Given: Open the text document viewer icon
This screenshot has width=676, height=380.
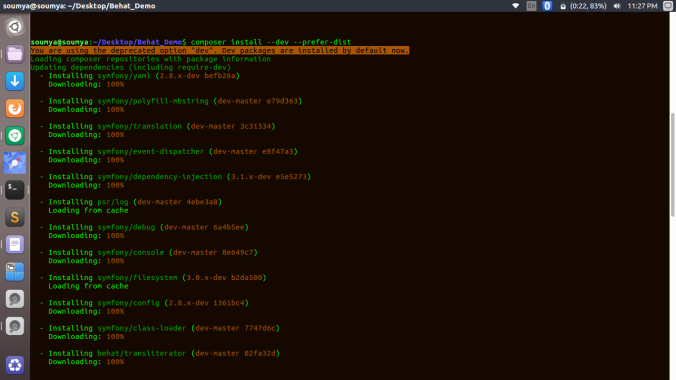Looking at the screenshot, I should [x=15, y=244].
